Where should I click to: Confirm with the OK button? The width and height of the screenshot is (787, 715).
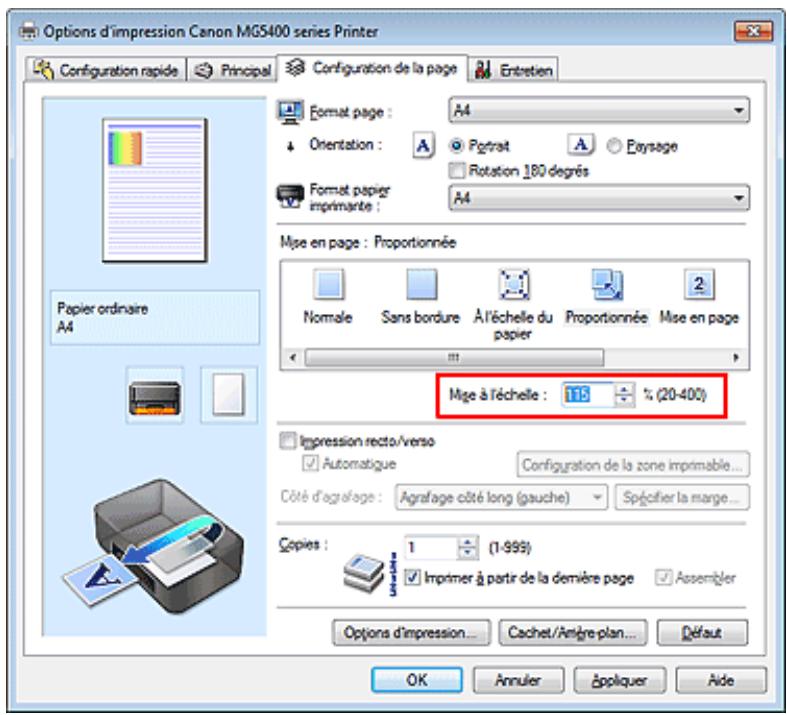(x=417, y=680)
